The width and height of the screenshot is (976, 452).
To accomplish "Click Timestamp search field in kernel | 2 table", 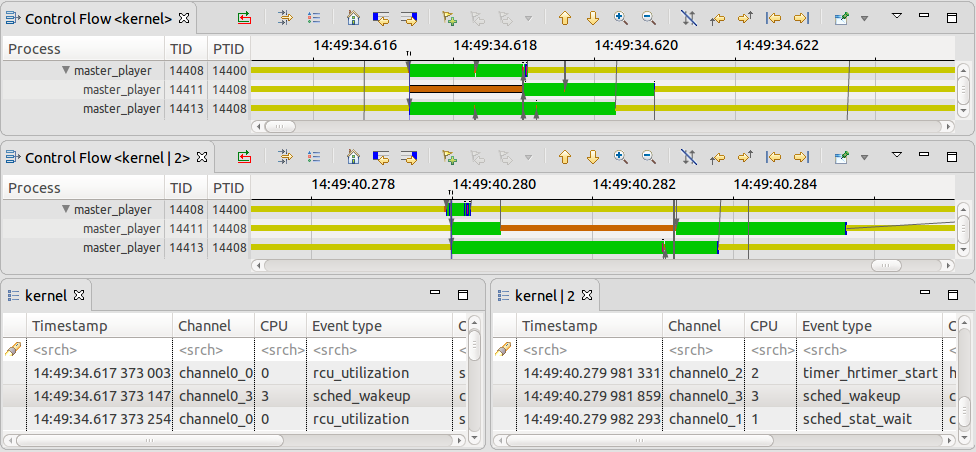I will (x=588, y=350).
